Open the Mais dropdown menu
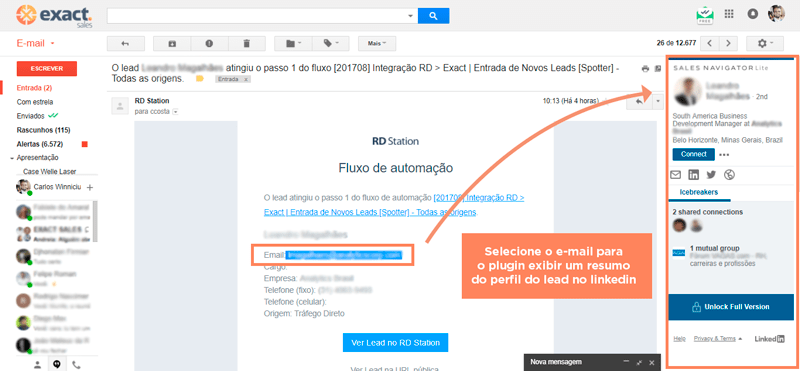 377,43
